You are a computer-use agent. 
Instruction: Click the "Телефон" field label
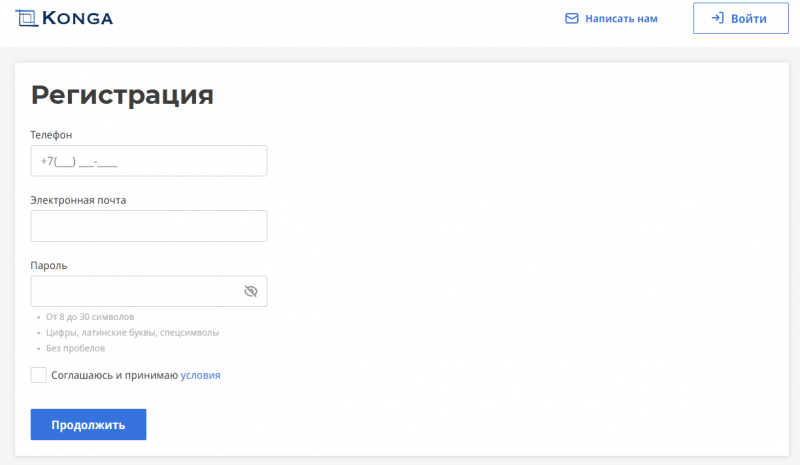[52, 134]
